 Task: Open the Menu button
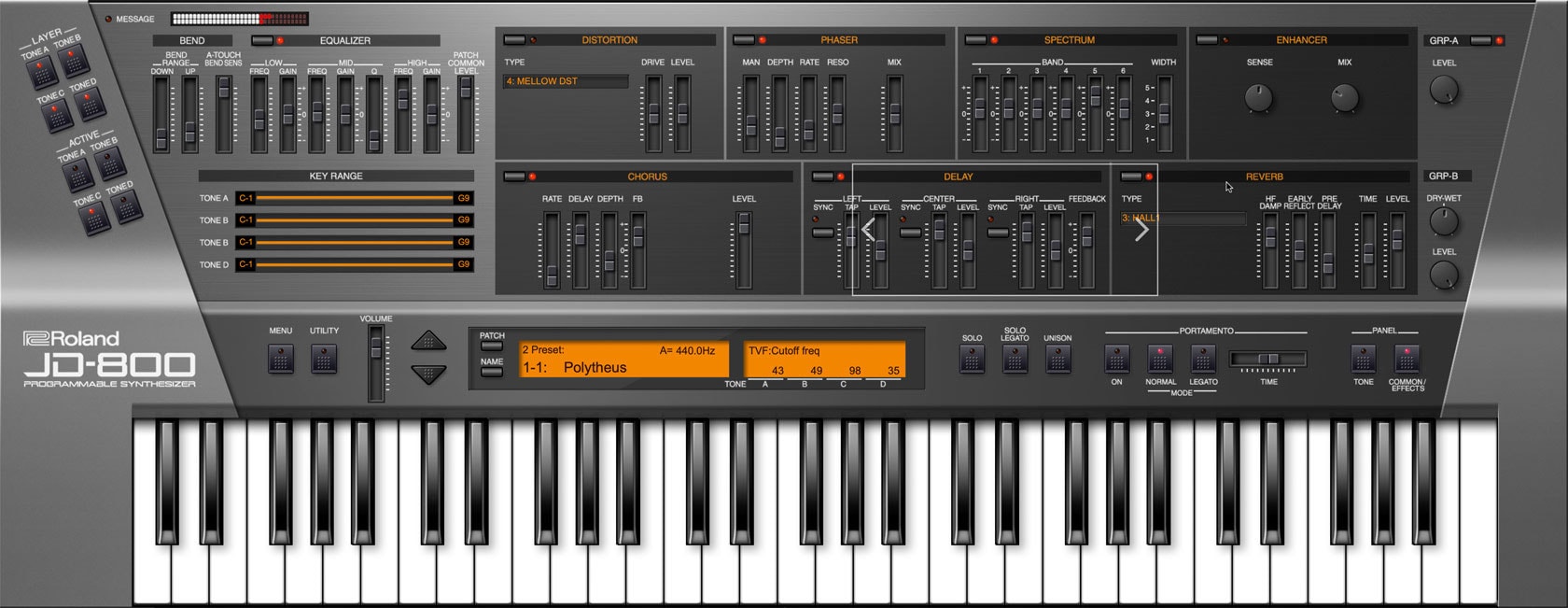[x=281, y=359]
